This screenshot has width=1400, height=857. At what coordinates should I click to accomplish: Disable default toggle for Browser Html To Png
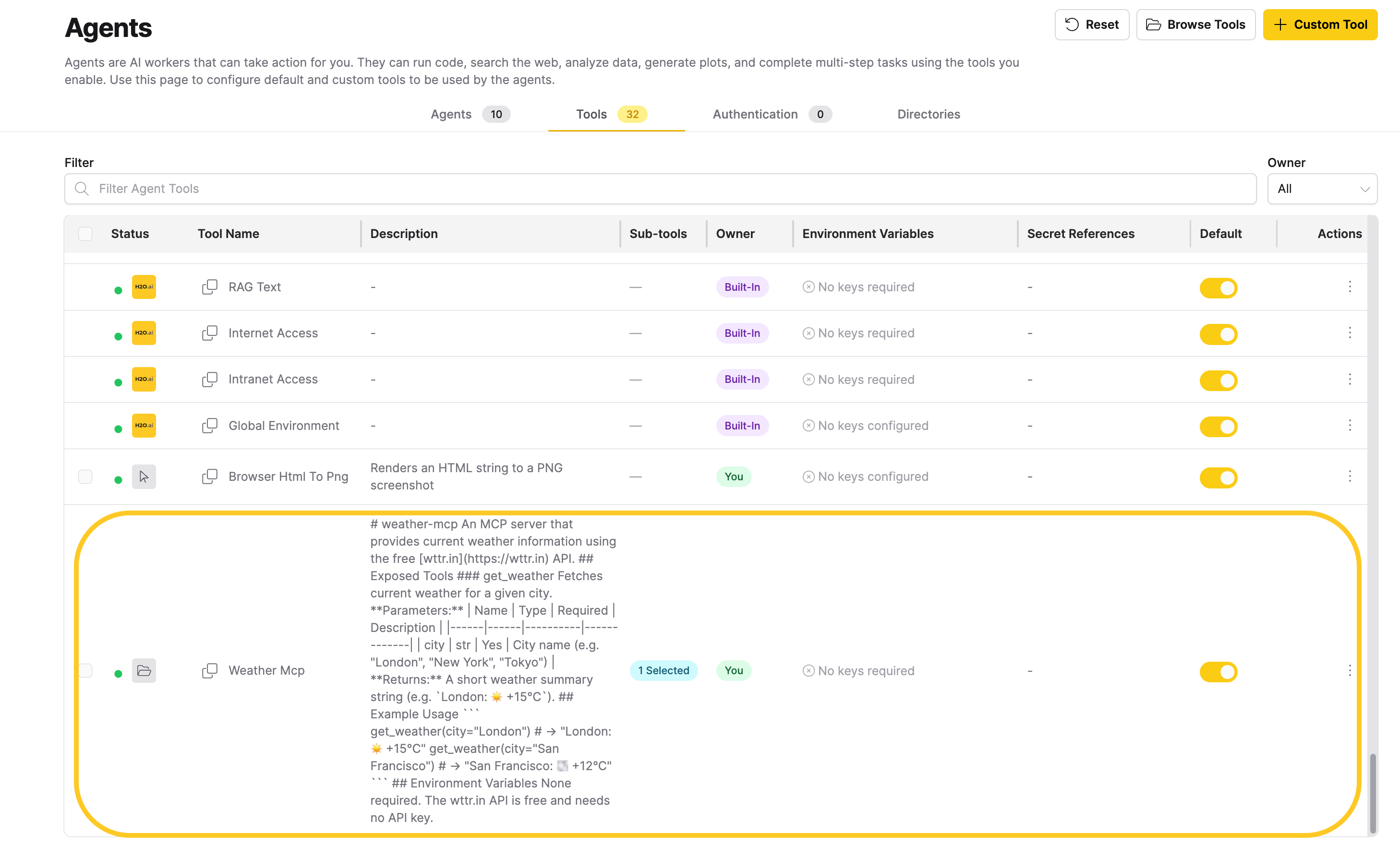click(x=1218, y=477)
